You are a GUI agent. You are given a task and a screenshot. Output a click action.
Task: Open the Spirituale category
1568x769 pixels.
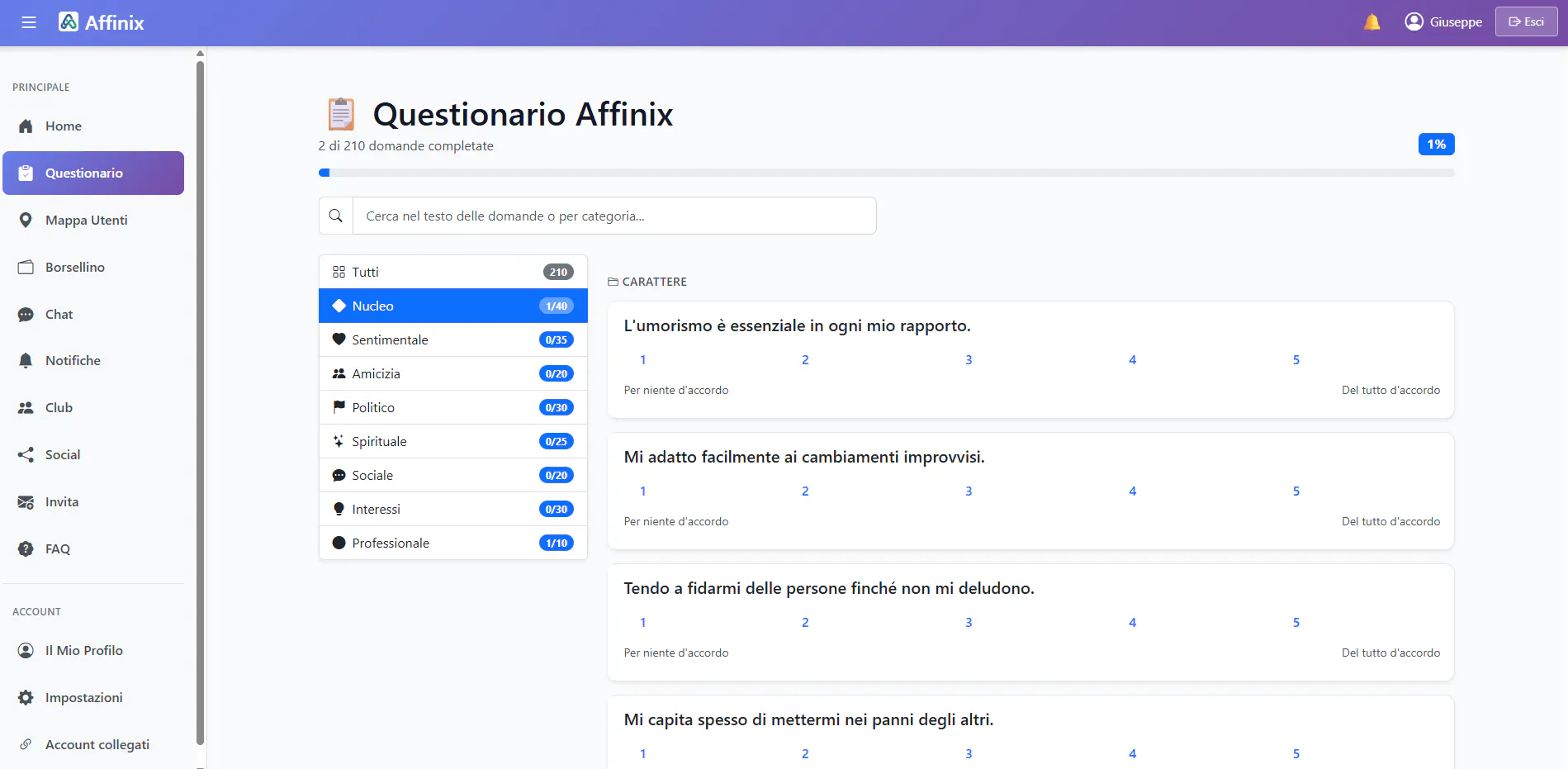click(453, 441)
